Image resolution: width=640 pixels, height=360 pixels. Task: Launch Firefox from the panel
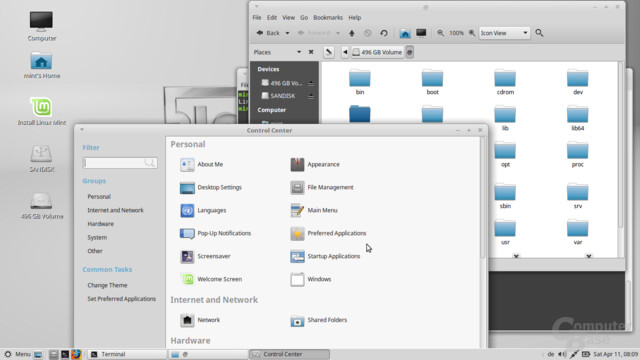tap(76, 354)
